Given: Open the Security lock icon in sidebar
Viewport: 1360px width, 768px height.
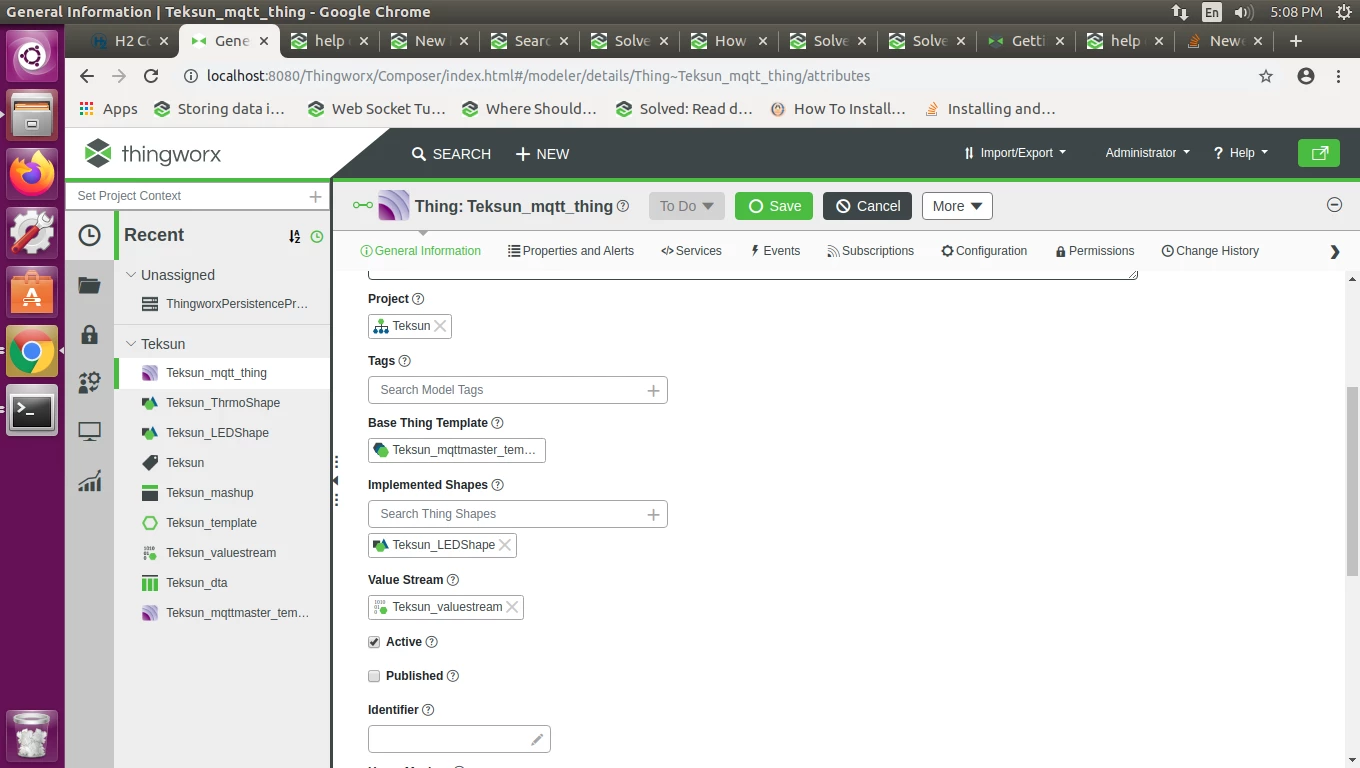Looking at the screenshot, I should 90,334.
